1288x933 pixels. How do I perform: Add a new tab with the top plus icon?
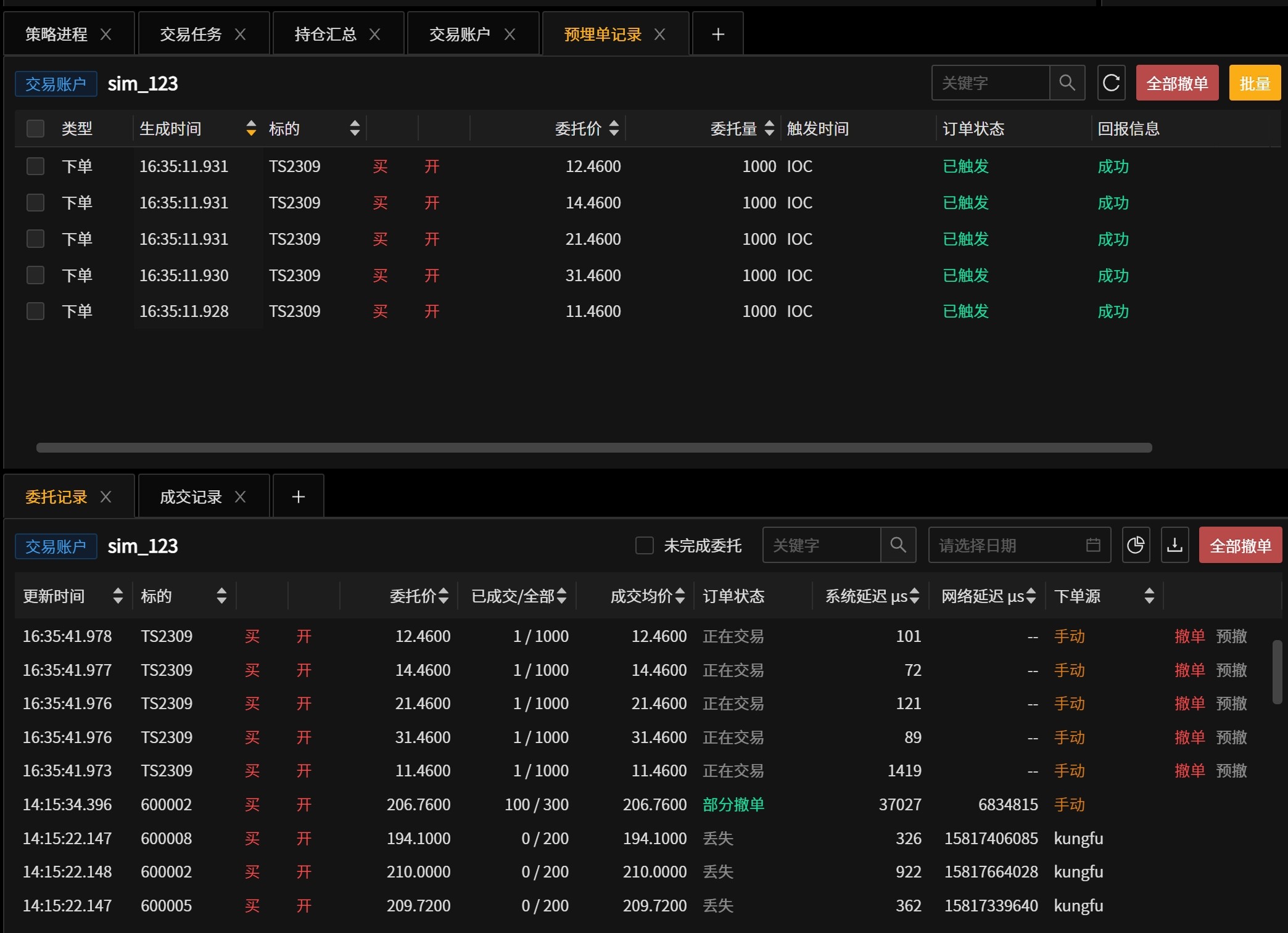click(718, 34)
